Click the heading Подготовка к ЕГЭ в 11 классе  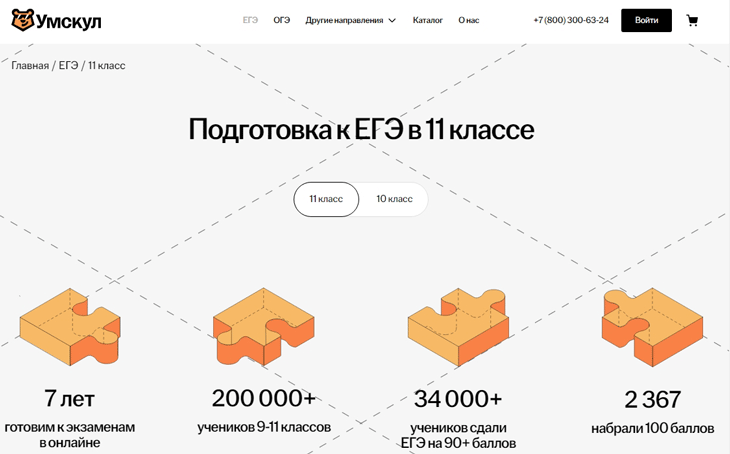361,129
